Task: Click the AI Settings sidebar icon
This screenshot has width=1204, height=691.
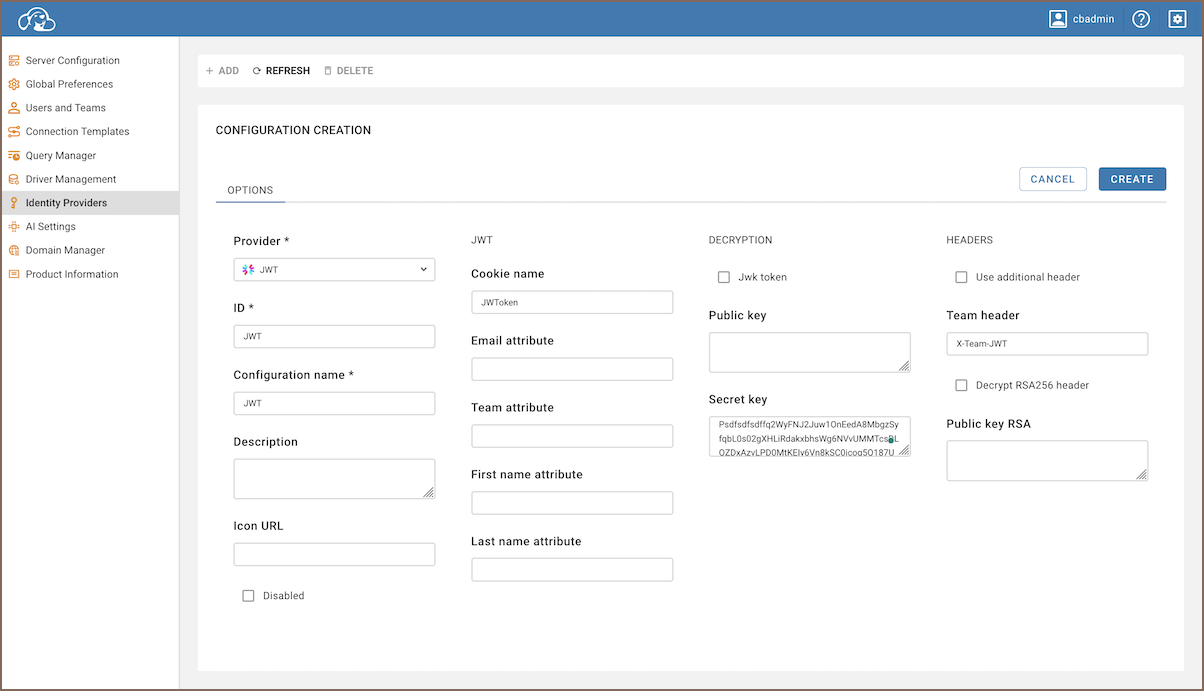Action: point(14,227)
